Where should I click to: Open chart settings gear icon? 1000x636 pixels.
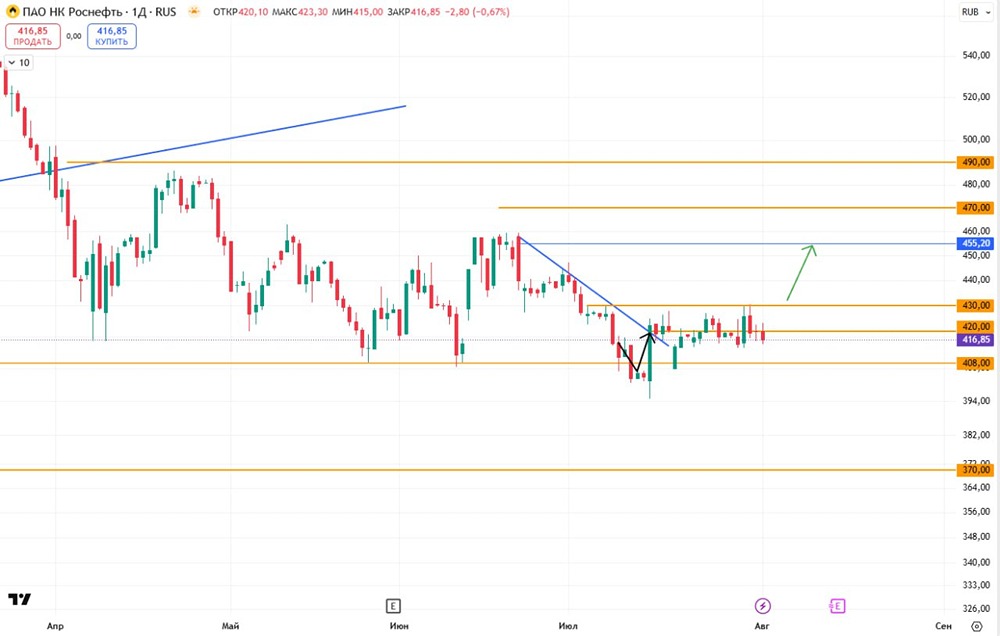pyautogui.click(x=976, y=626)
